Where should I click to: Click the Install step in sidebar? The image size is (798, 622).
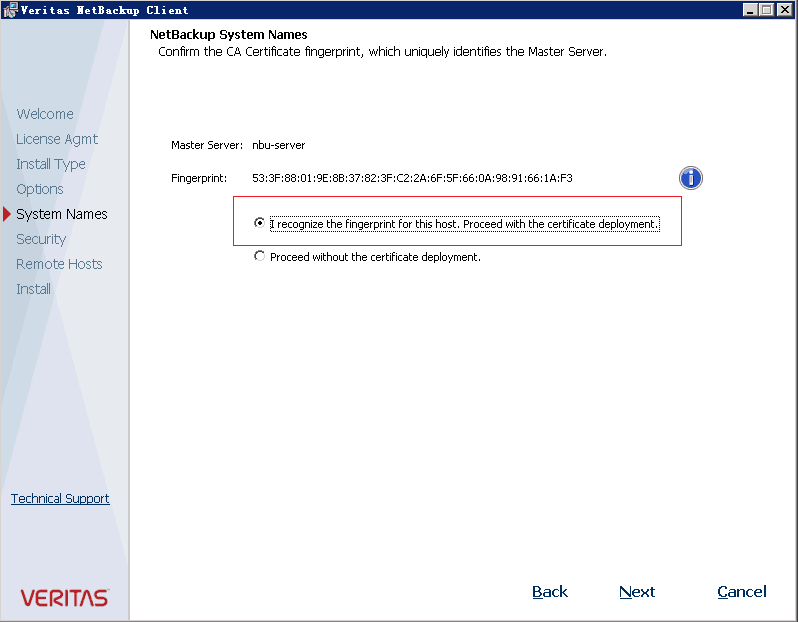[x=33, y=289]
